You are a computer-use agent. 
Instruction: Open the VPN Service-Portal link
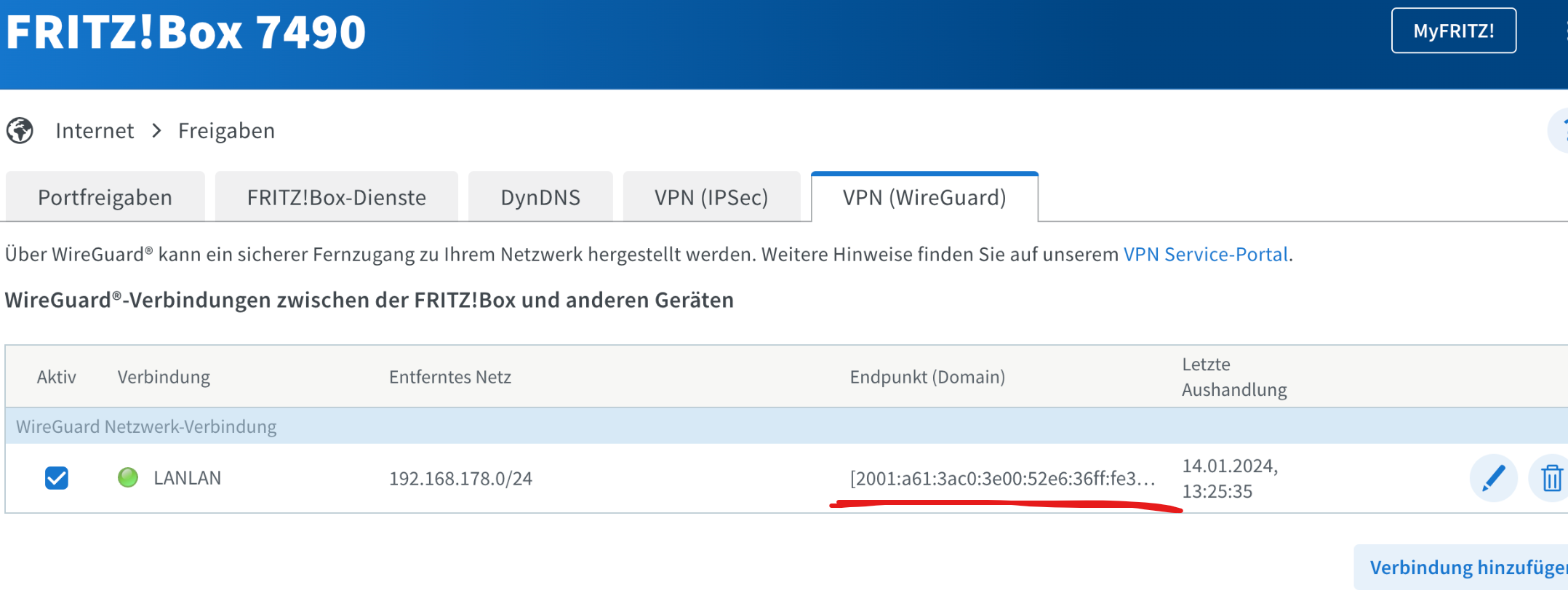pyautogui.click(x=1206, y=254)
